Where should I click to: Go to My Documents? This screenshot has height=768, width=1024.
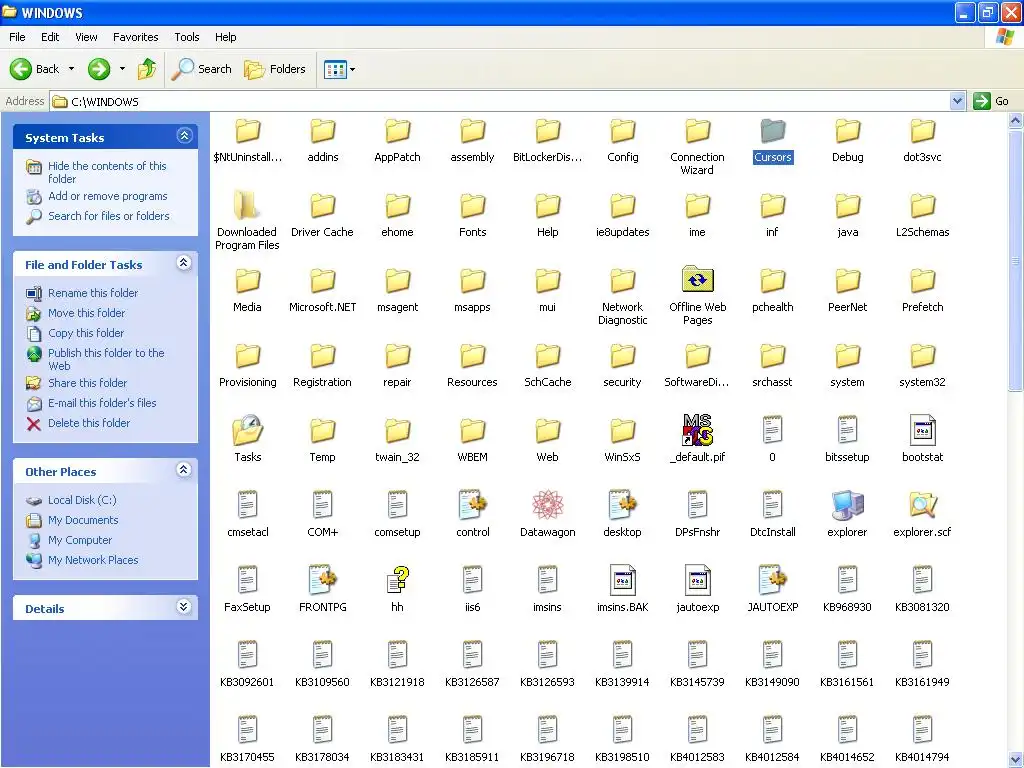(83, 520)
